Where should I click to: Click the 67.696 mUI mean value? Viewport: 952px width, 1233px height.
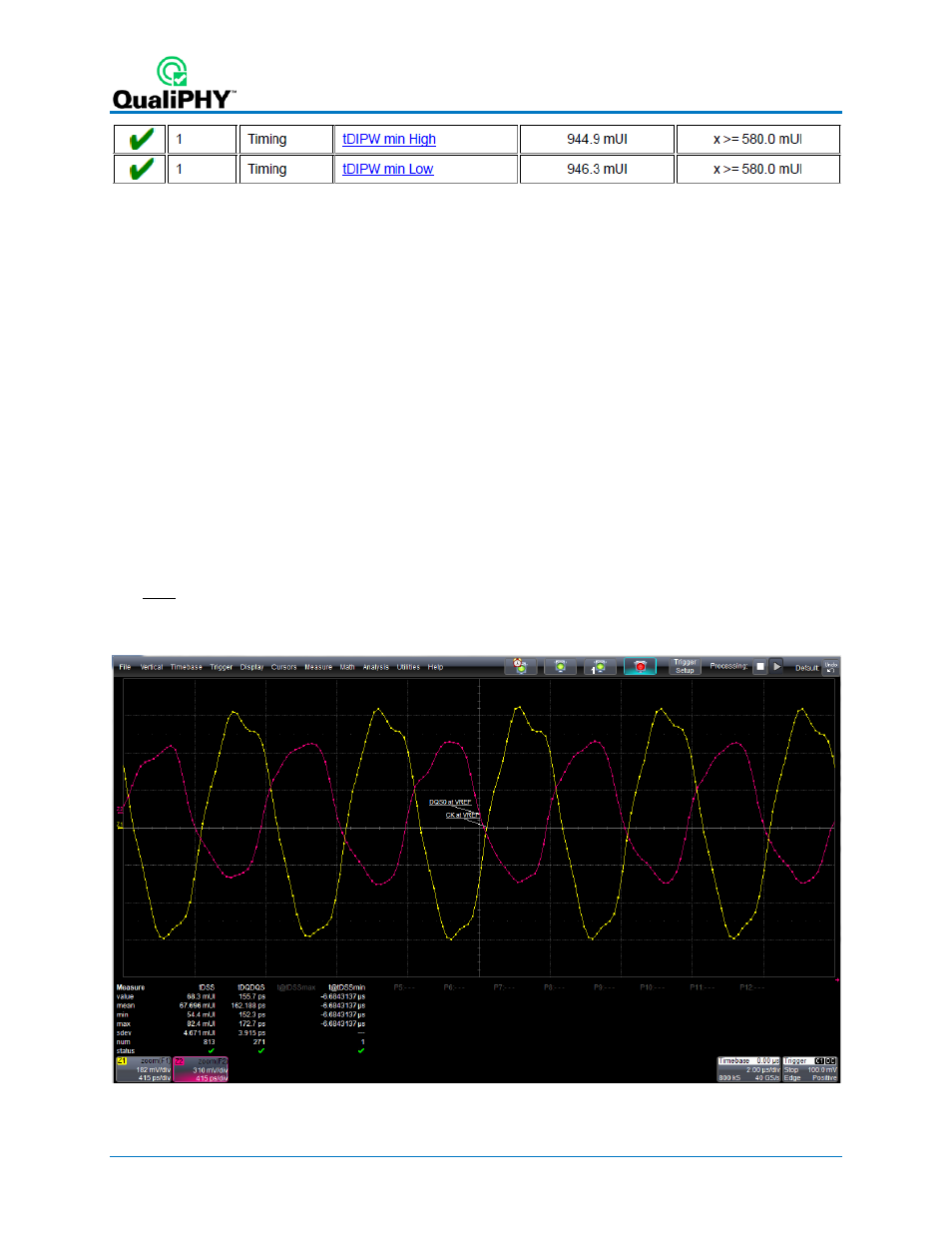(x=198, y=1005)
